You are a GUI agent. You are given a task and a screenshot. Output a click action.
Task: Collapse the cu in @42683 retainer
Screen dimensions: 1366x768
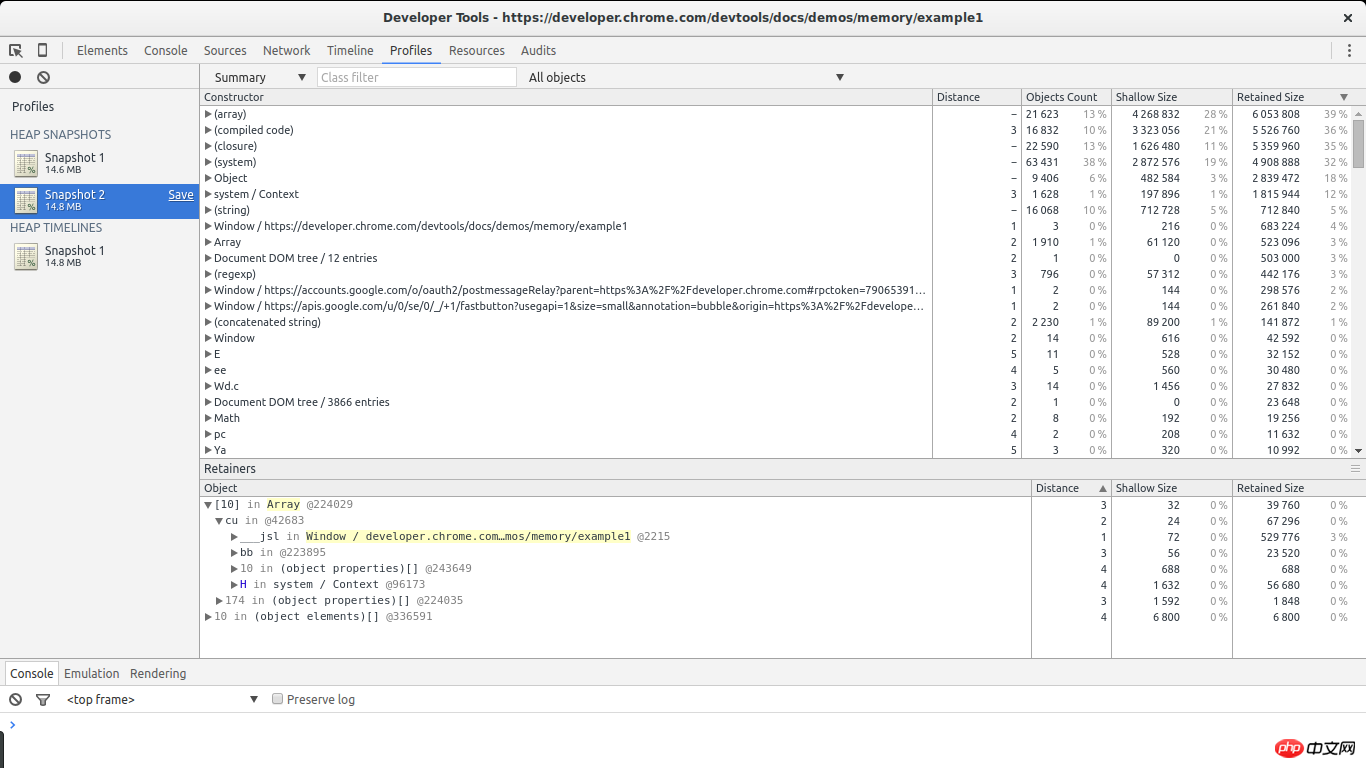click(219, 521)
